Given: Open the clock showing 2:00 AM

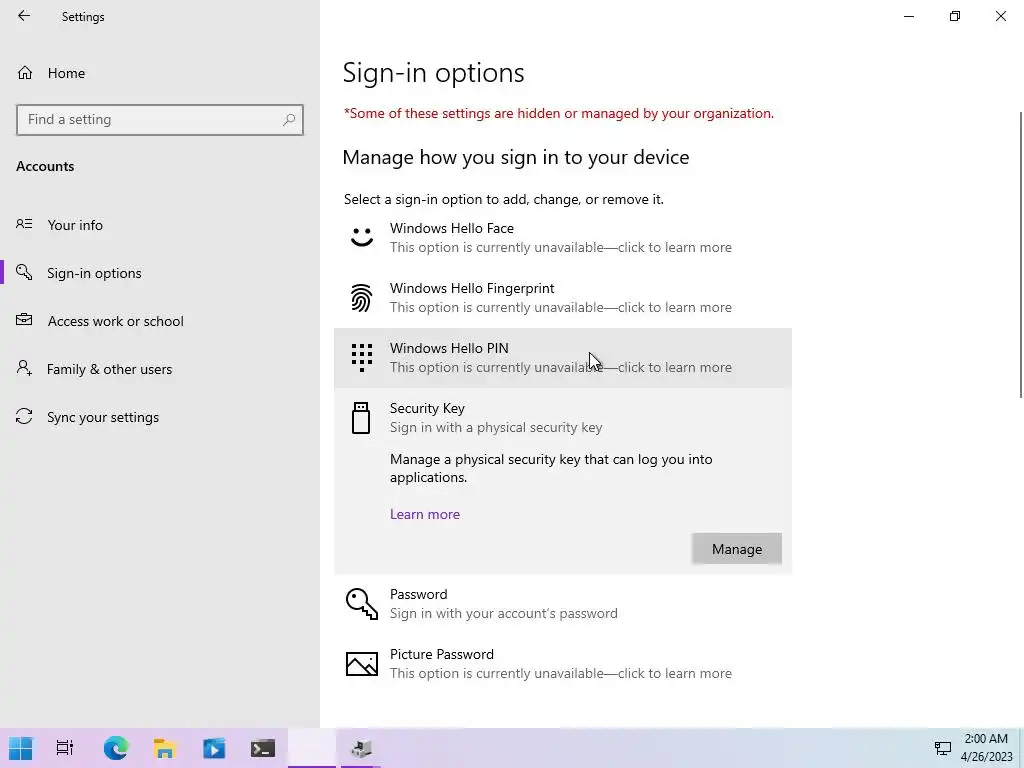Looking at the screenshot, I should coord(986,748).
